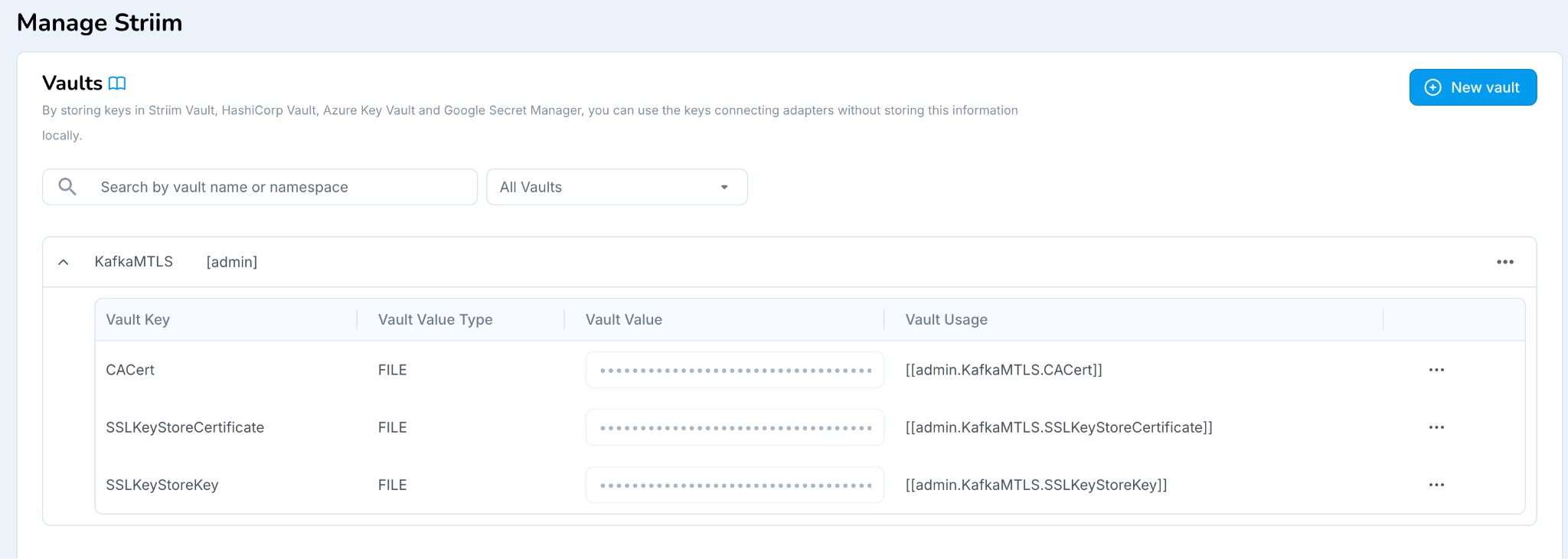Viewport: 1568px width, 559px height.
Task: Click the Vault Usage column header
Action: 946,319
